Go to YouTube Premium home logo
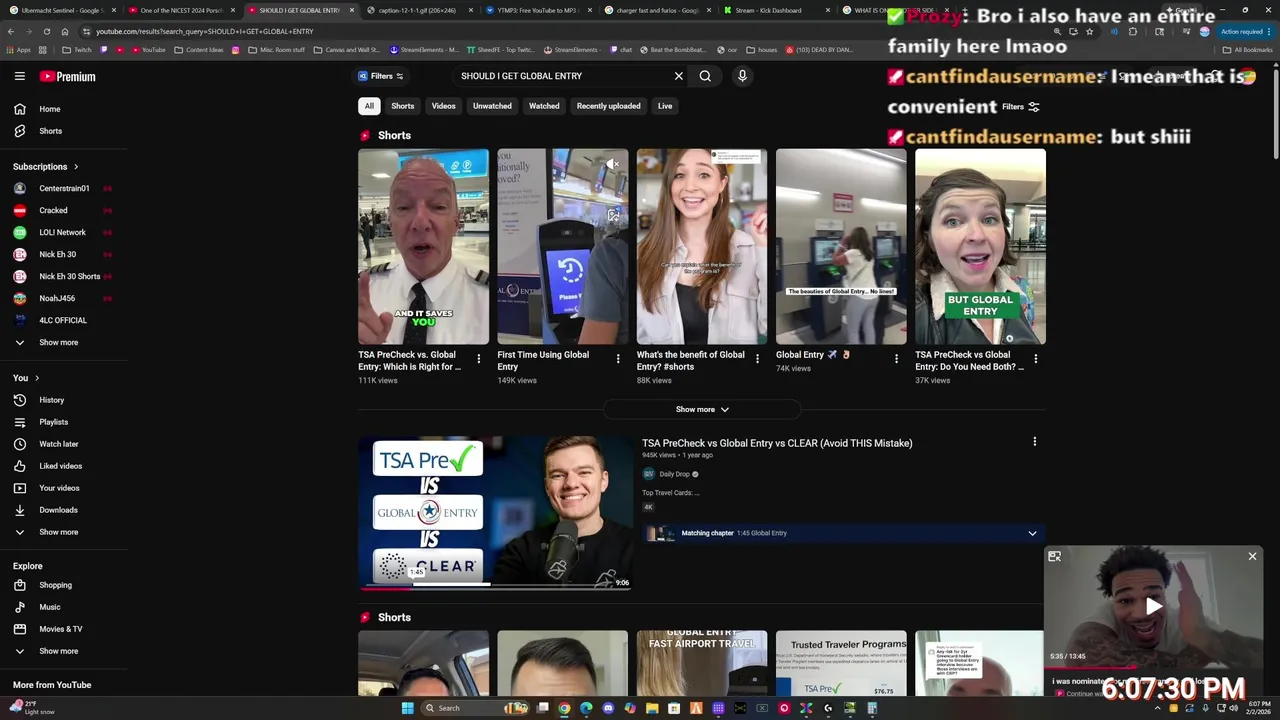The image size is (1280, 720). pos(68,76)
